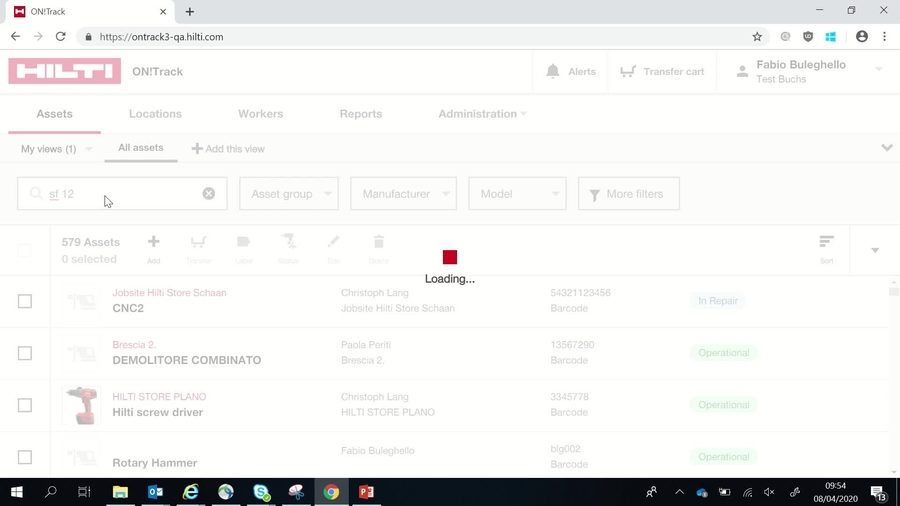900x506 pixels.
Task: Open the Brescia 2. location link
Action: click(x=134, y=345)
